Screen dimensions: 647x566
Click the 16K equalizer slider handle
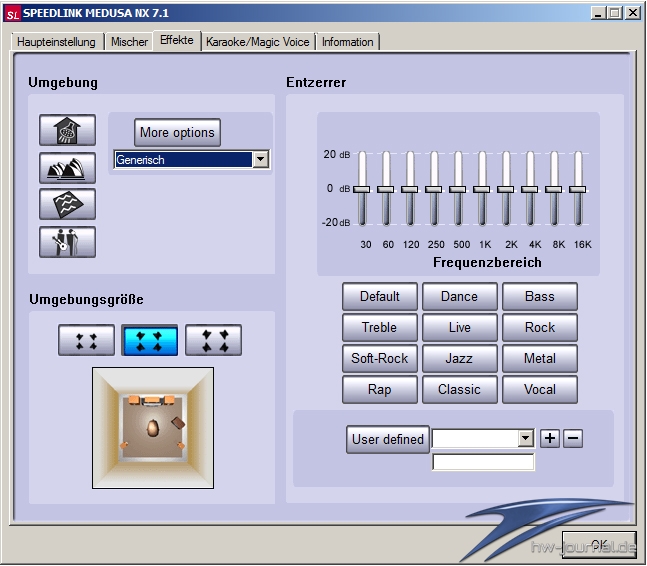click(577, 189)
